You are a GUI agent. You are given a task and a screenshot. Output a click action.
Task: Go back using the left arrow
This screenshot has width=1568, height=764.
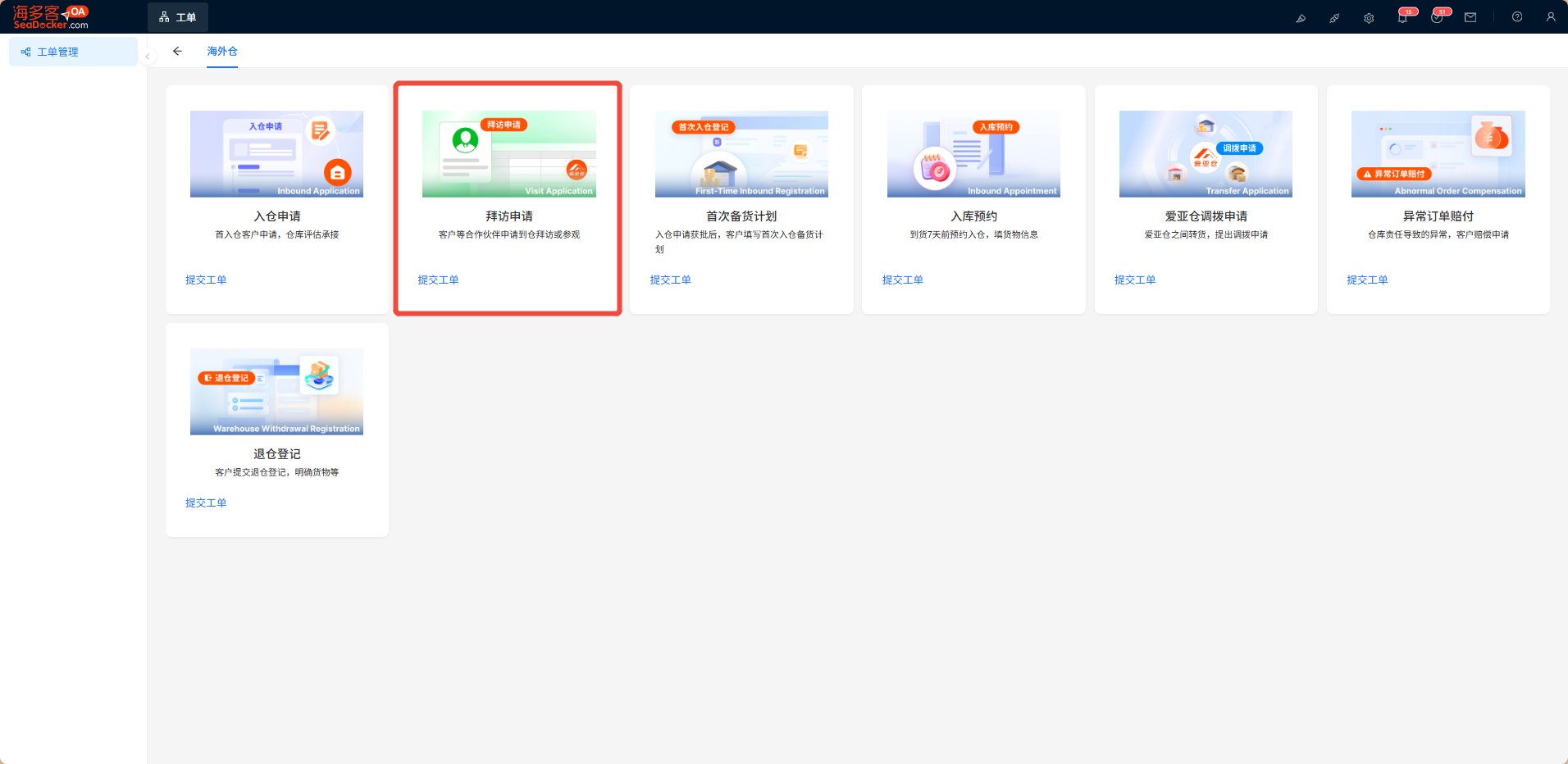point(177,51)
